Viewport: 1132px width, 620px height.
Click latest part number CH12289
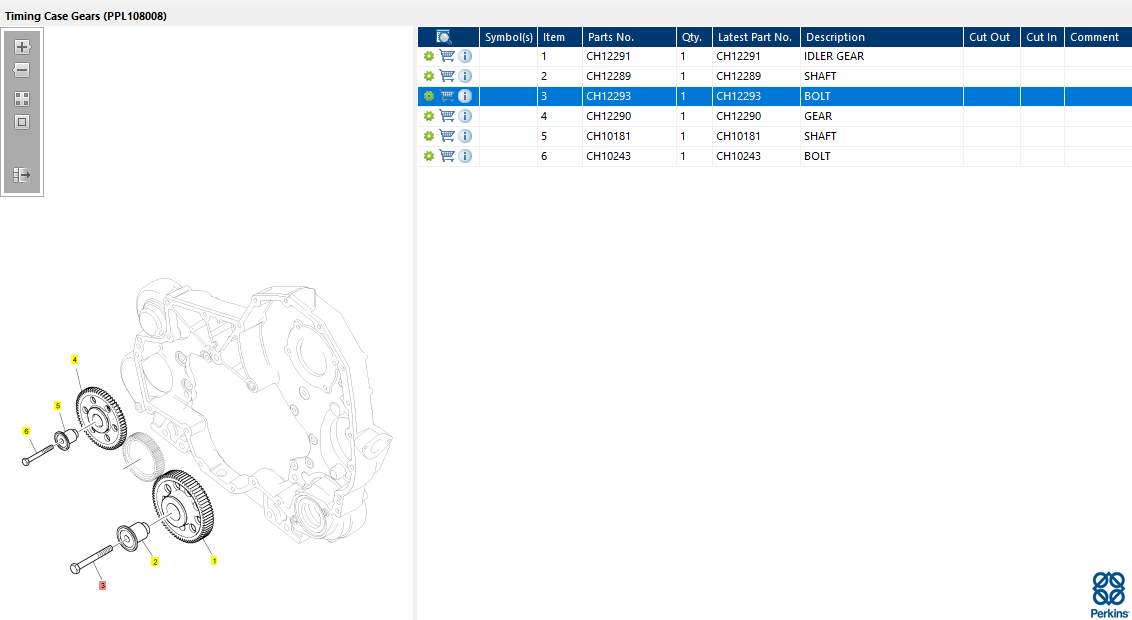click(739, 76)
